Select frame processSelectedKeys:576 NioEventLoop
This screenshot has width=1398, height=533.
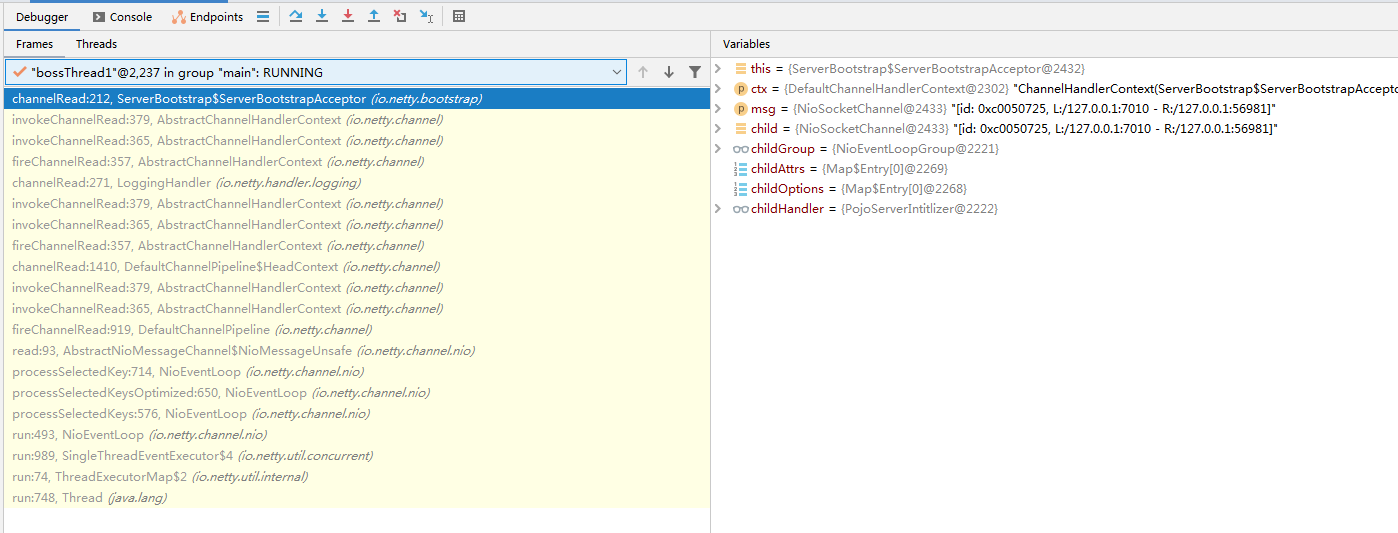[356, 414]
